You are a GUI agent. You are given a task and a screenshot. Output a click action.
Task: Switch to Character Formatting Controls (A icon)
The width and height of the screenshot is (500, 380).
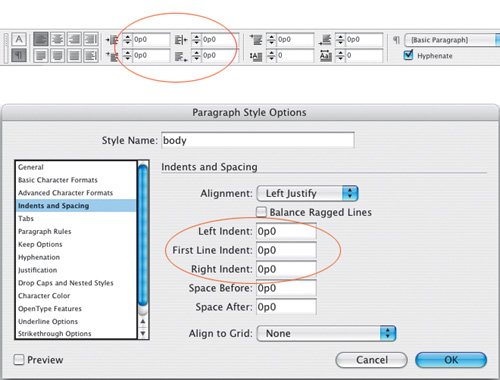point(19,40)
